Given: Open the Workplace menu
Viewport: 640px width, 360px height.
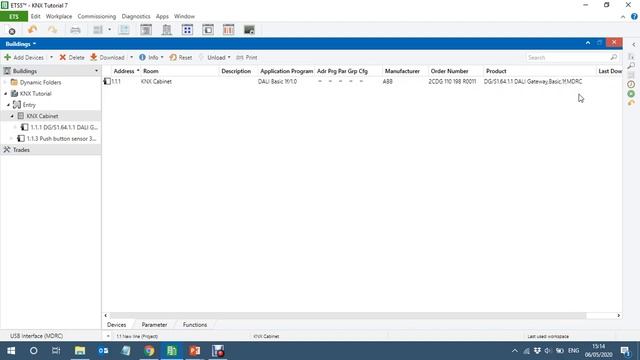Looking at the screenshot, I should tap(59, 16).
